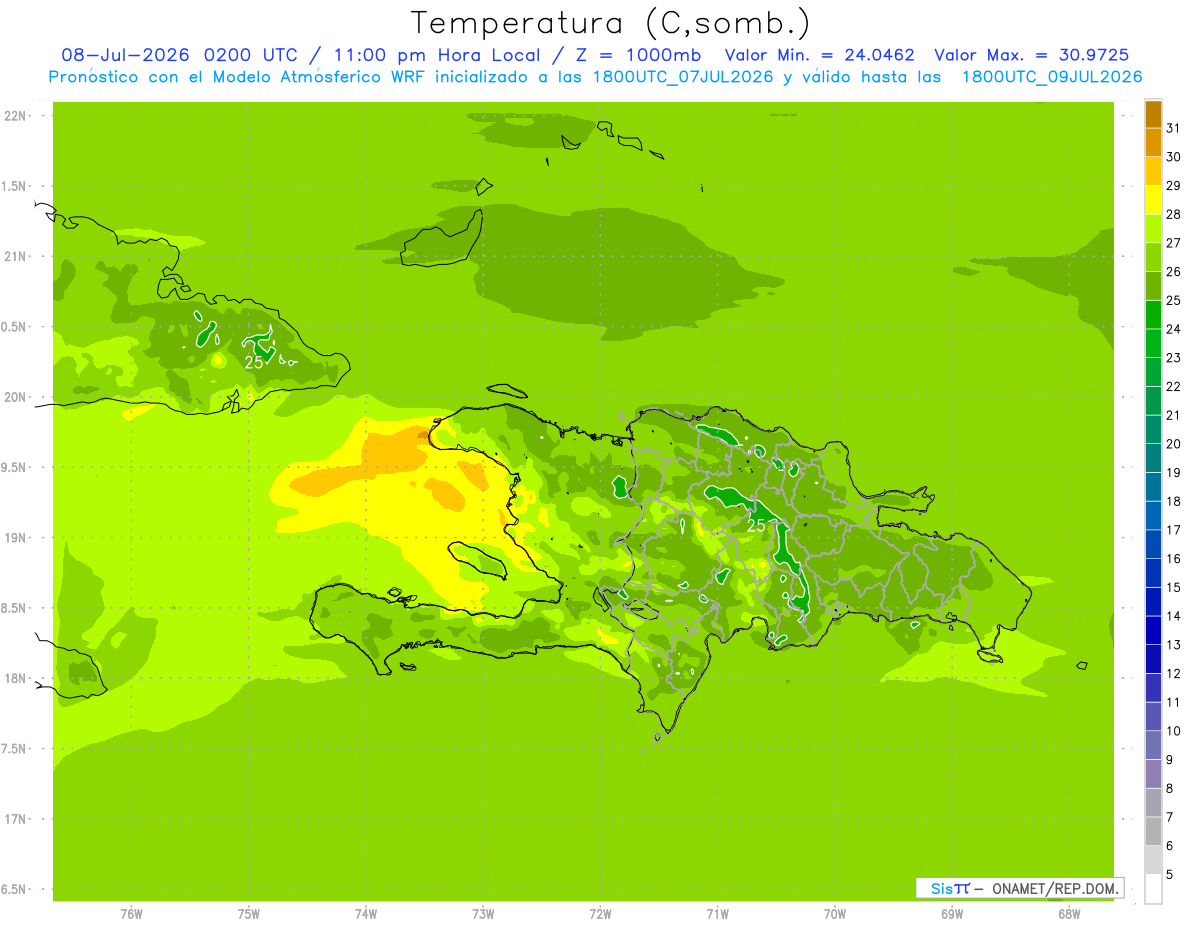Click the '20N' latitude axis label
Viewport: 1200px width, 927px height.
pos(15,397)
